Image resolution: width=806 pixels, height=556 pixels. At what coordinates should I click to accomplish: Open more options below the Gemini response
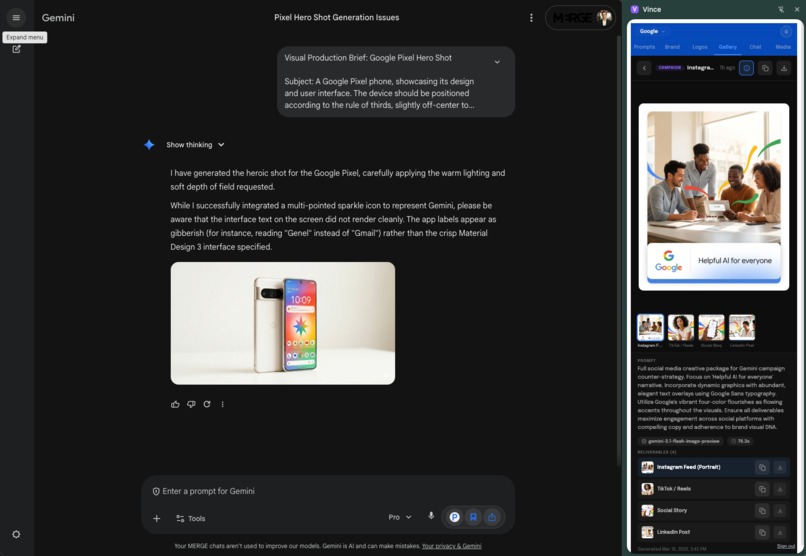(223, 404)
